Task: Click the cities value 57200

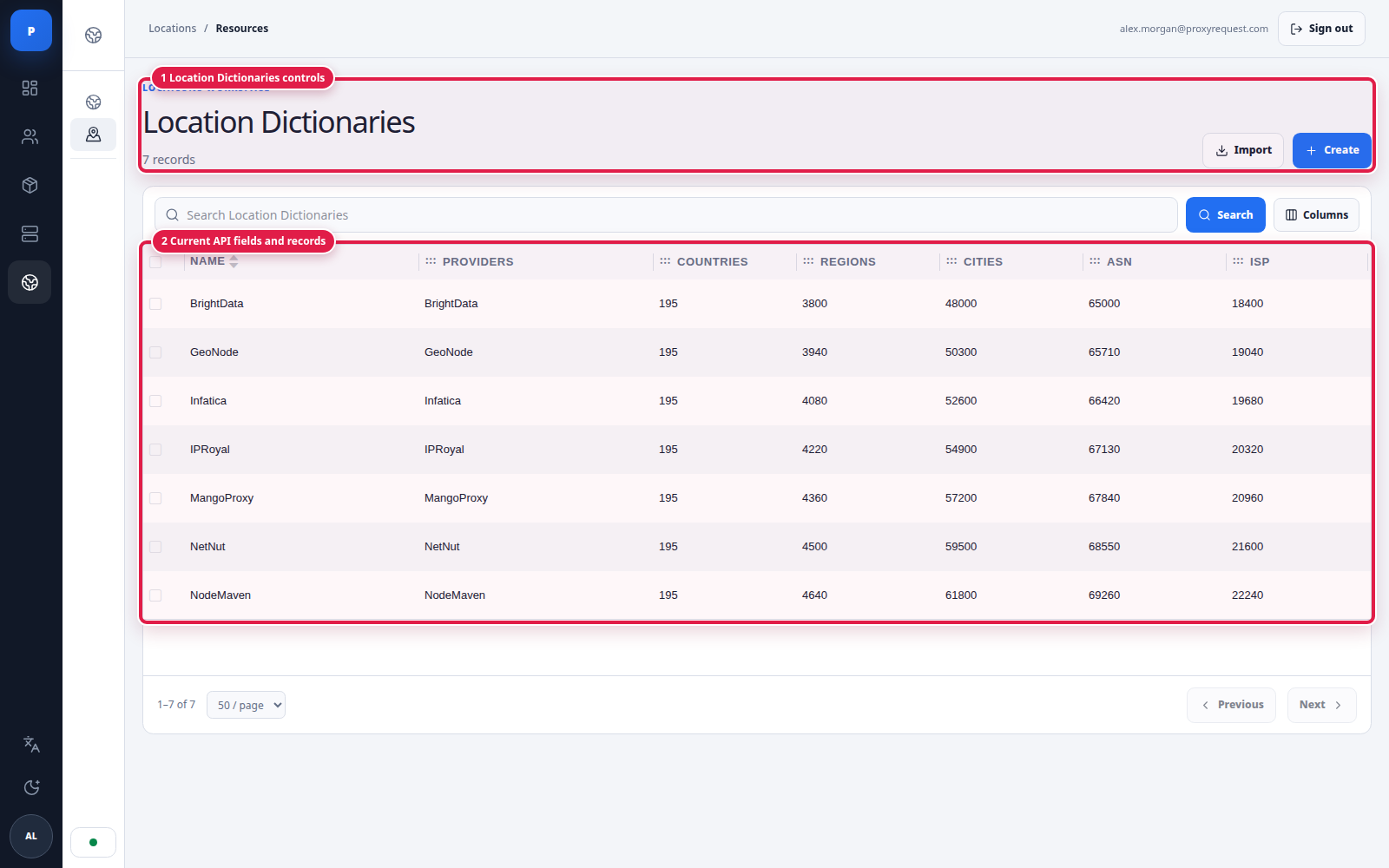Action: 961,498
